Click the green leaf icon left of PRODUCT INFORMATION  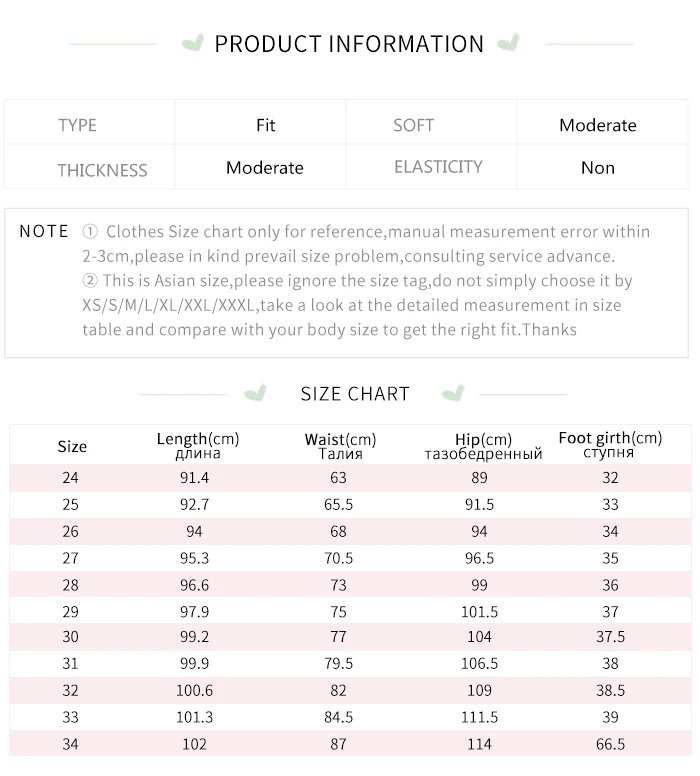click(193, 43)
